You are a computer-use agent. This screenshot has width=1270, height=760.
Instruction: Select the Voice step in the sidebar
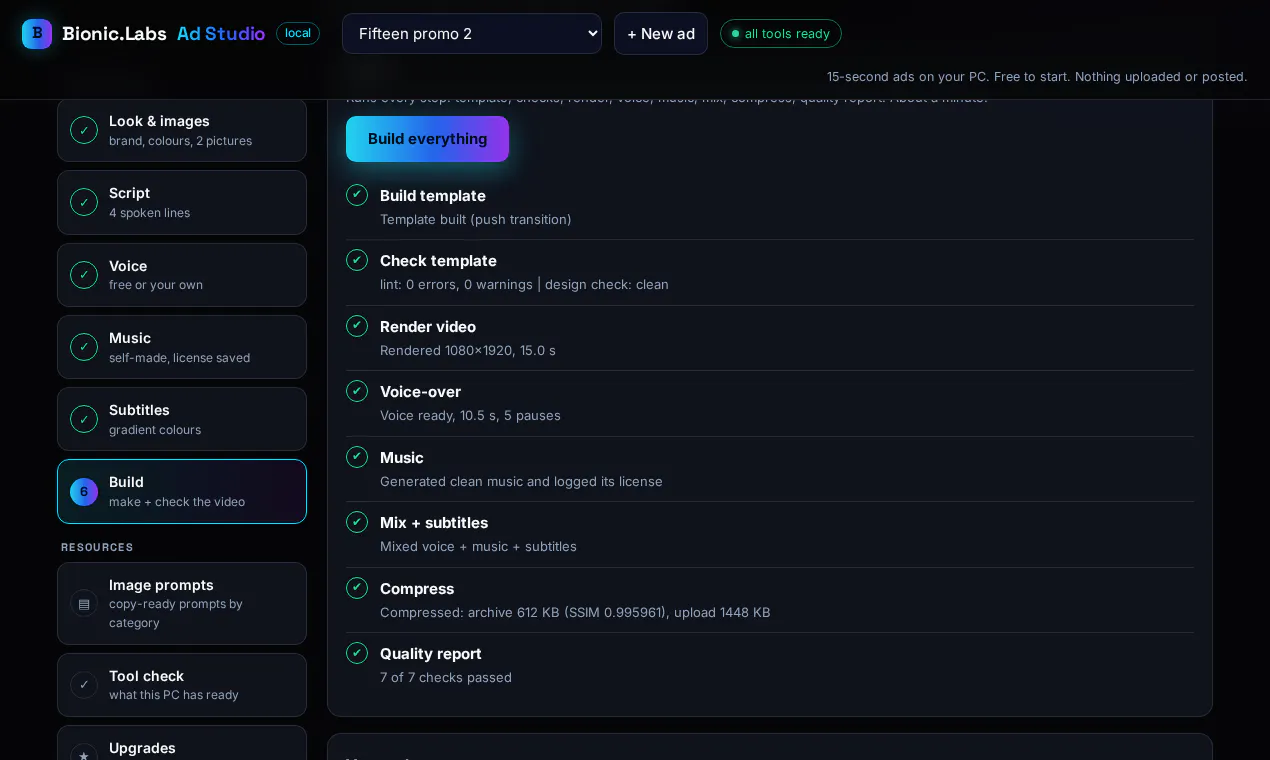[182, 275]
